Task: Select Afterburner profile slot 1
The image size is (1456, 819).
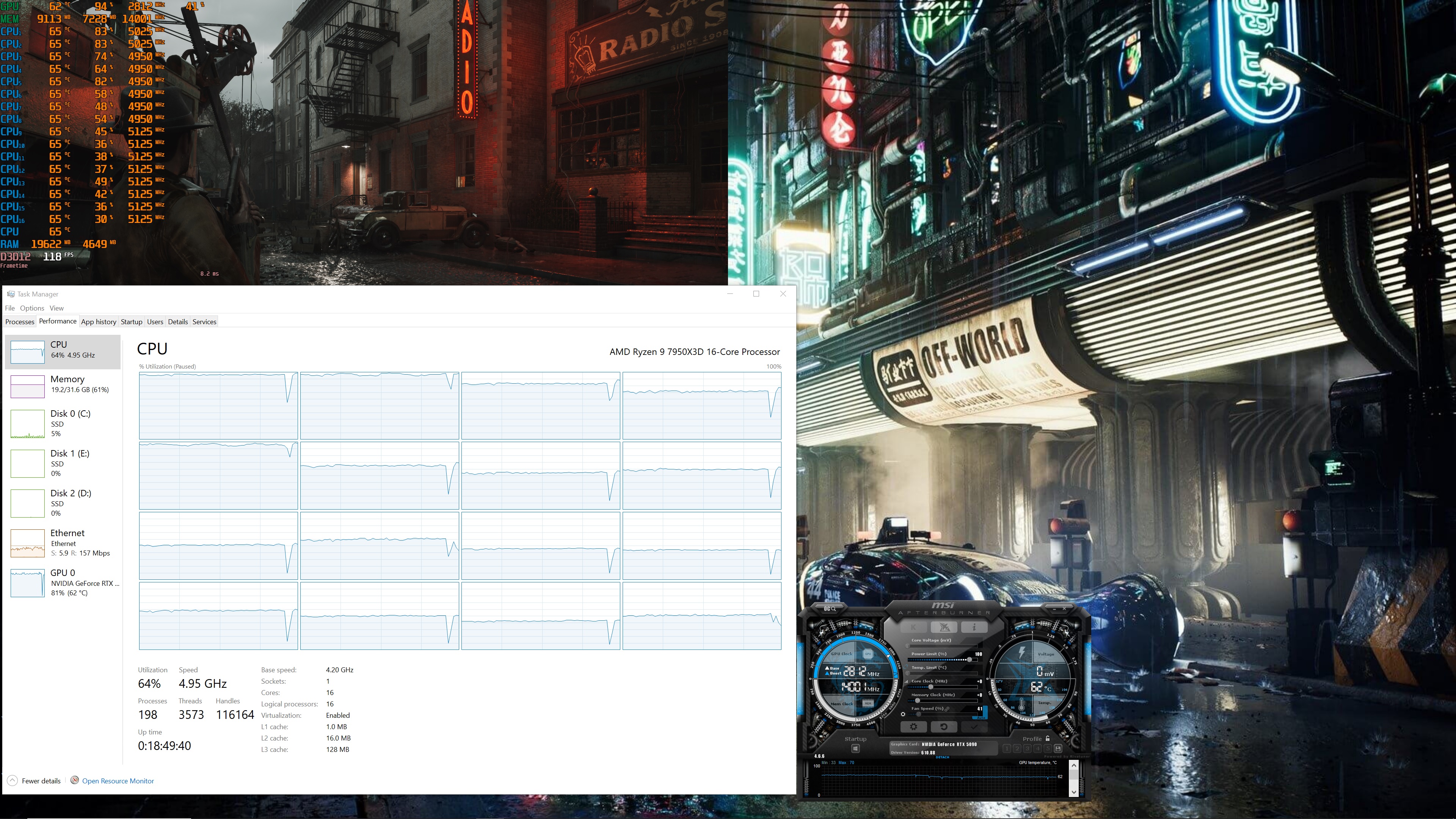Action: pos(1007,748)
